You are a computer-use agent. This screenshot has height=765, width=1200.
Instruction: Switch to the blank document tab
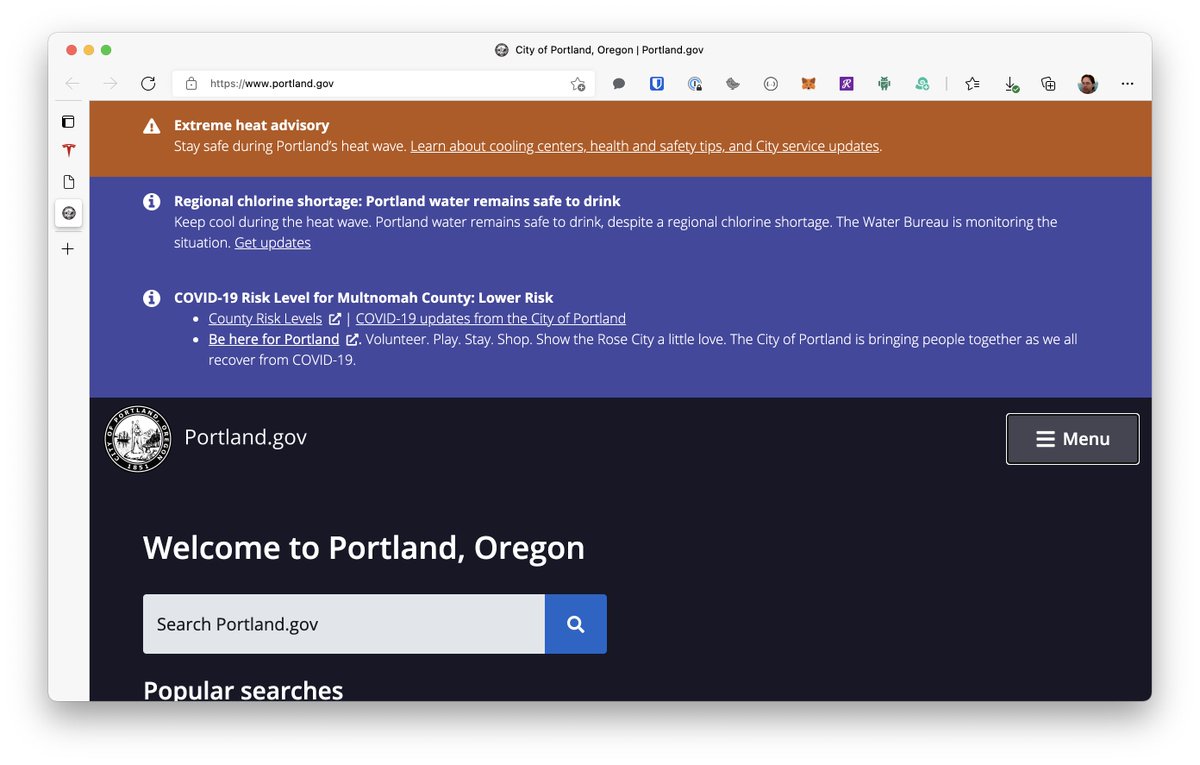pos(68,182)
